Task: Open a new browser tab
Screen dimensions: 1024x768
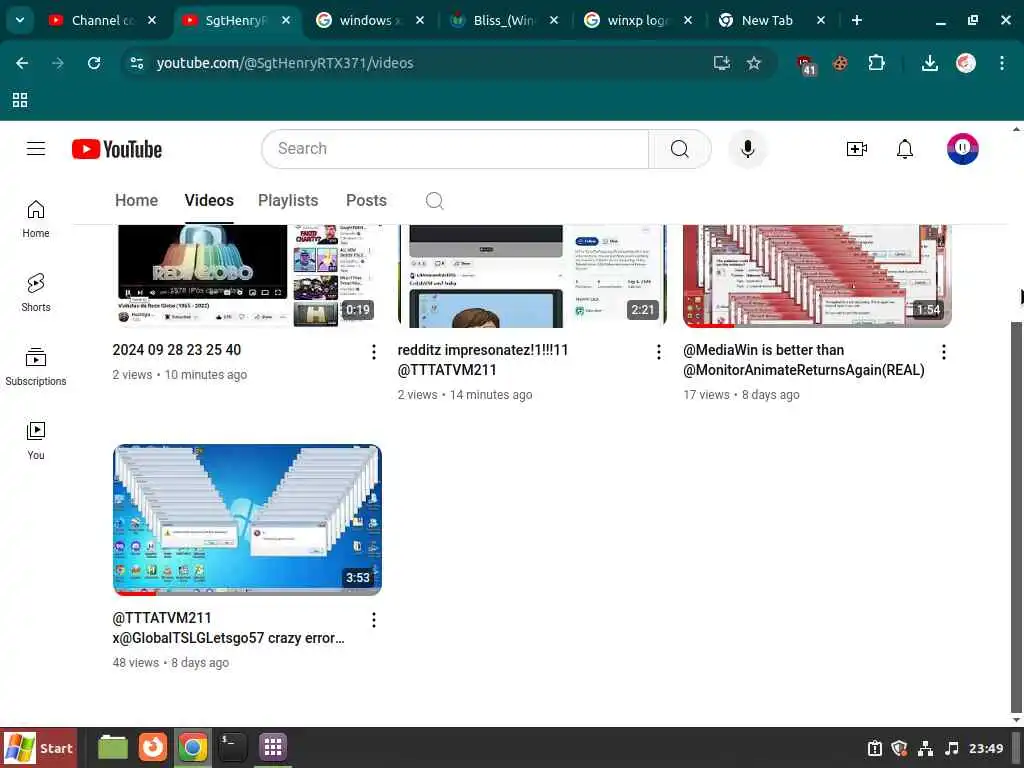Action: tap(856, 20)
